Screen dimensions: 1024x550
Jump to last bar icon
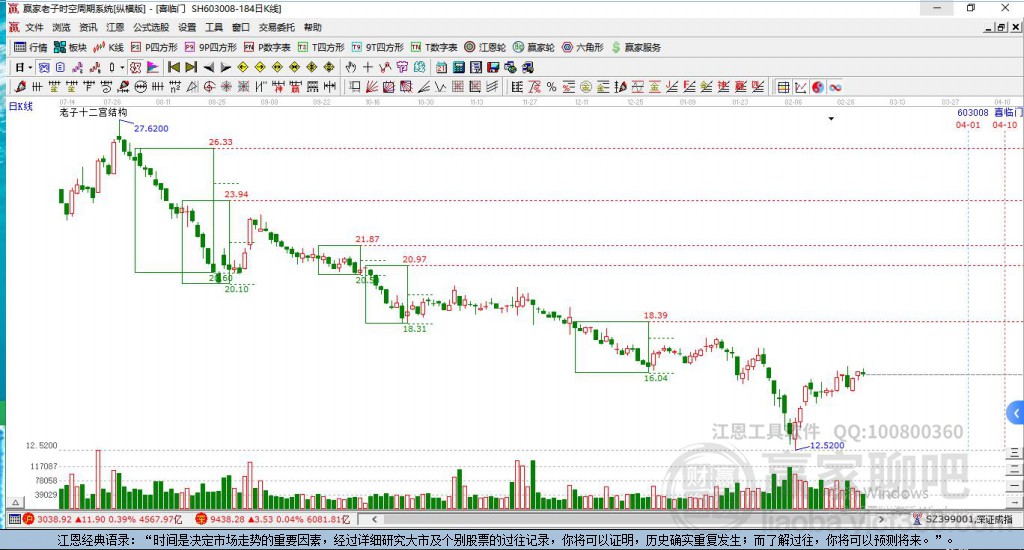point(191,67)
